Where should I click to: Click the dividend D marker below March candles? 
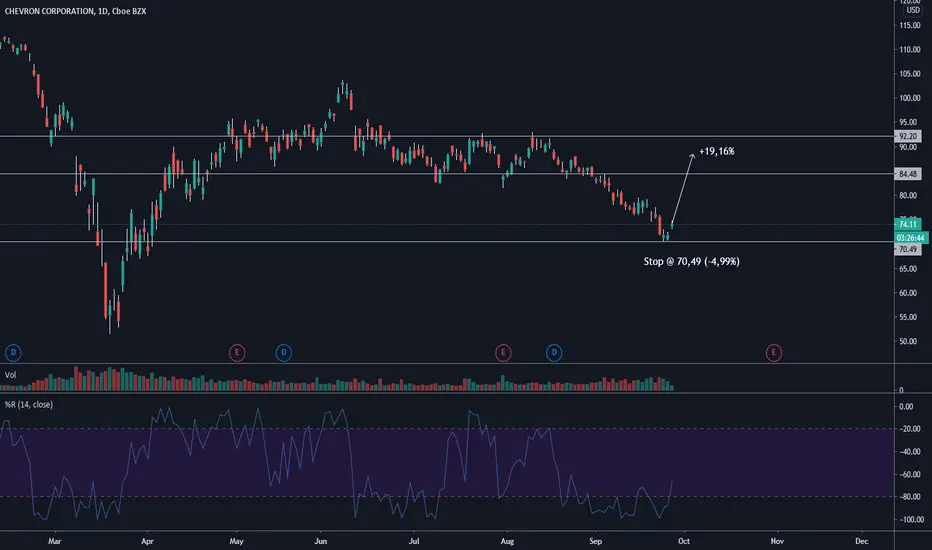[13, 353]
